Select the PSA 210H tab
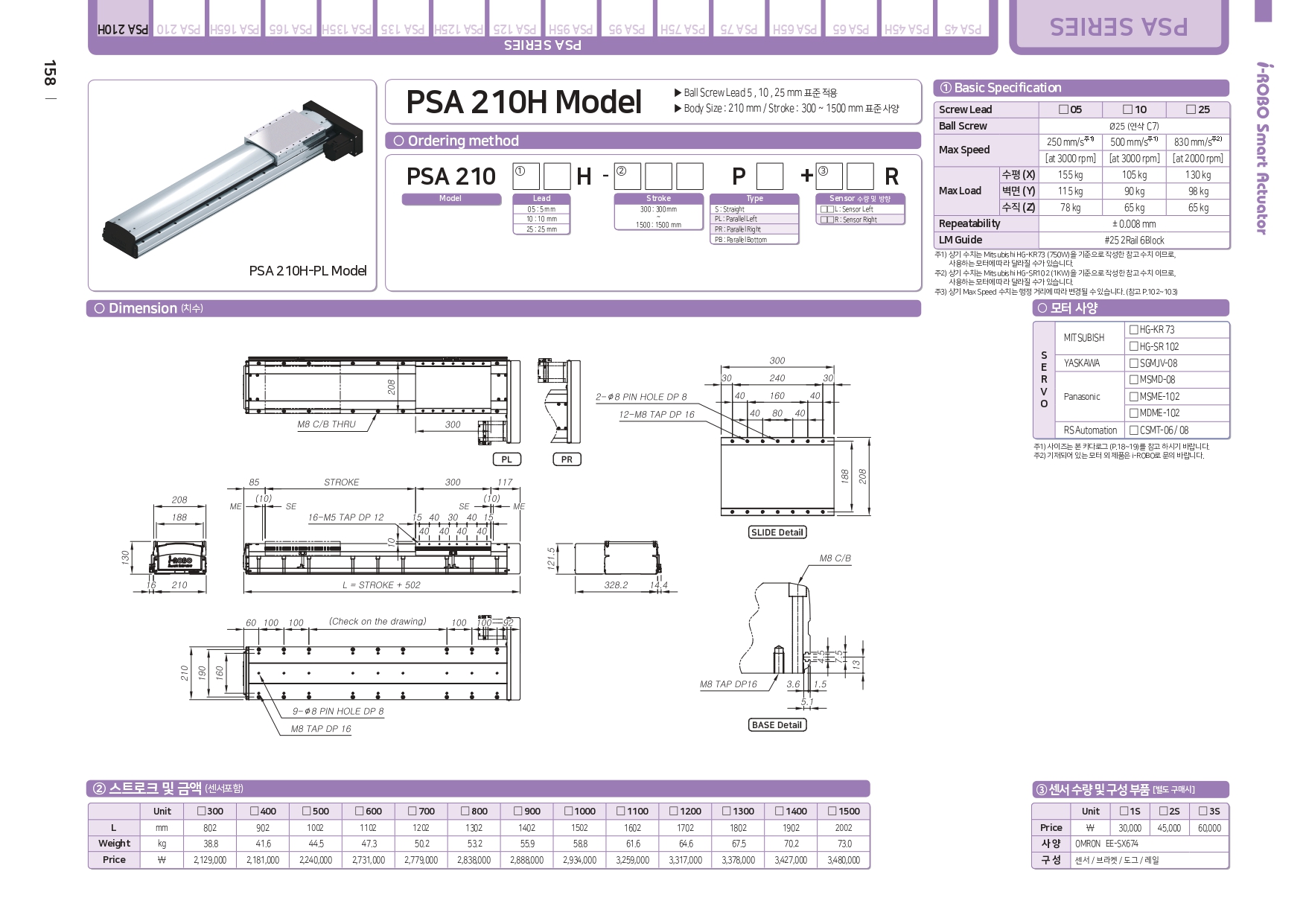Screen dimensions: 1306x924 pyautogui.click(x=123, y=19)
